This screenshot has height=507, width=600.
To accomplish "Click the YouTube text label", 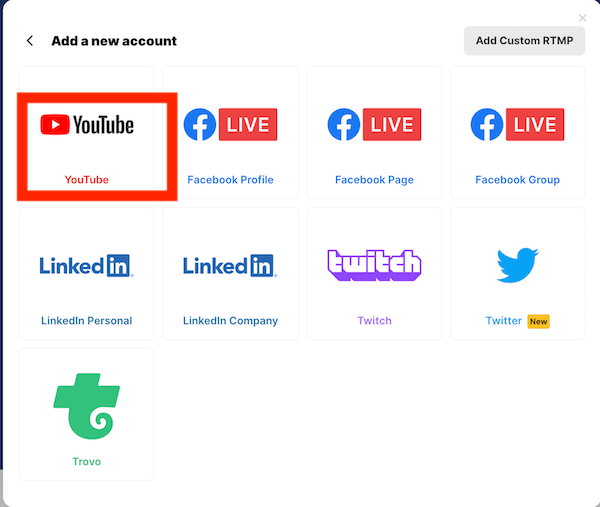I will (x=86, y=179).
